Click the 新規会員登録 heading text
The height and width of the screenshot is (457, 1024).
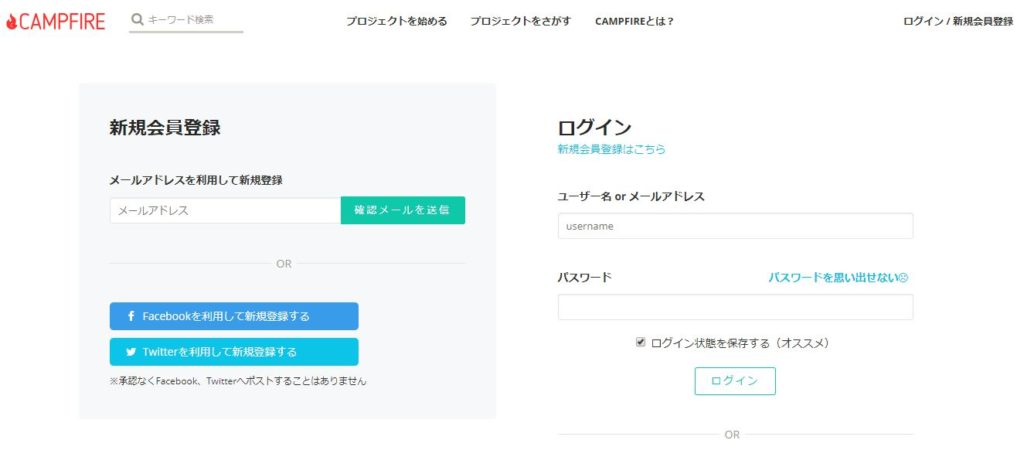tap(165, 127)
